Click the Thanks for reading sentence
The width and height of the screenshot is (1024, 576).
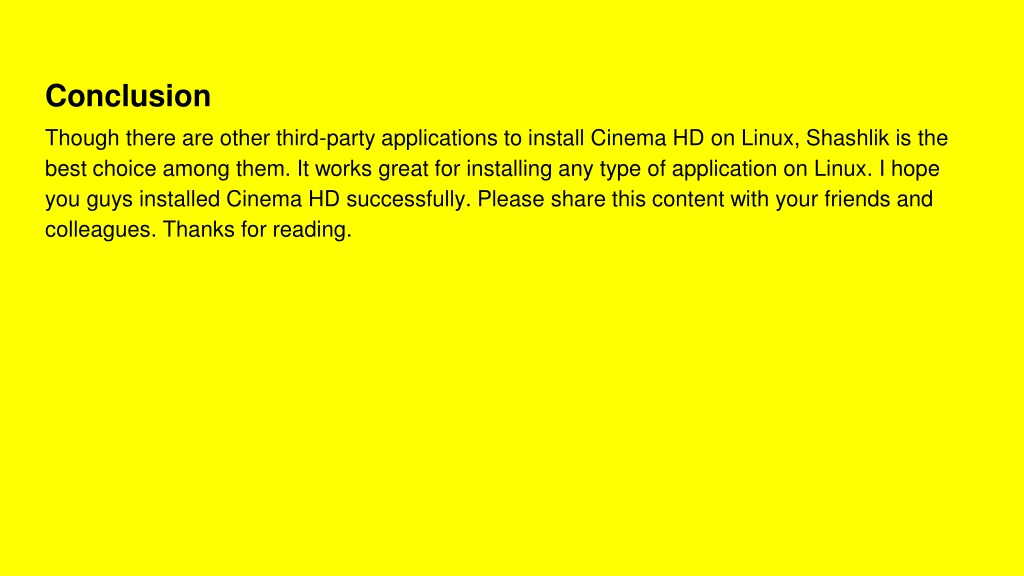[257, 230]
